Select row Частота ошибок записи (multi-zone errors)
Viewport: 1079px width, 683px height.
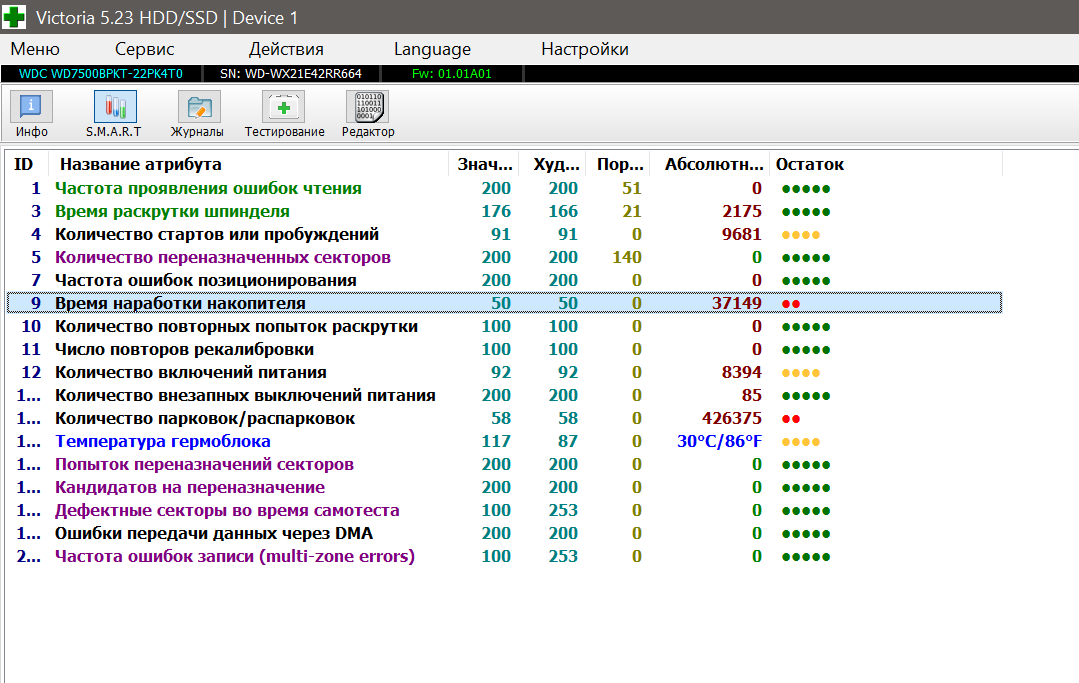coord(504,556)
